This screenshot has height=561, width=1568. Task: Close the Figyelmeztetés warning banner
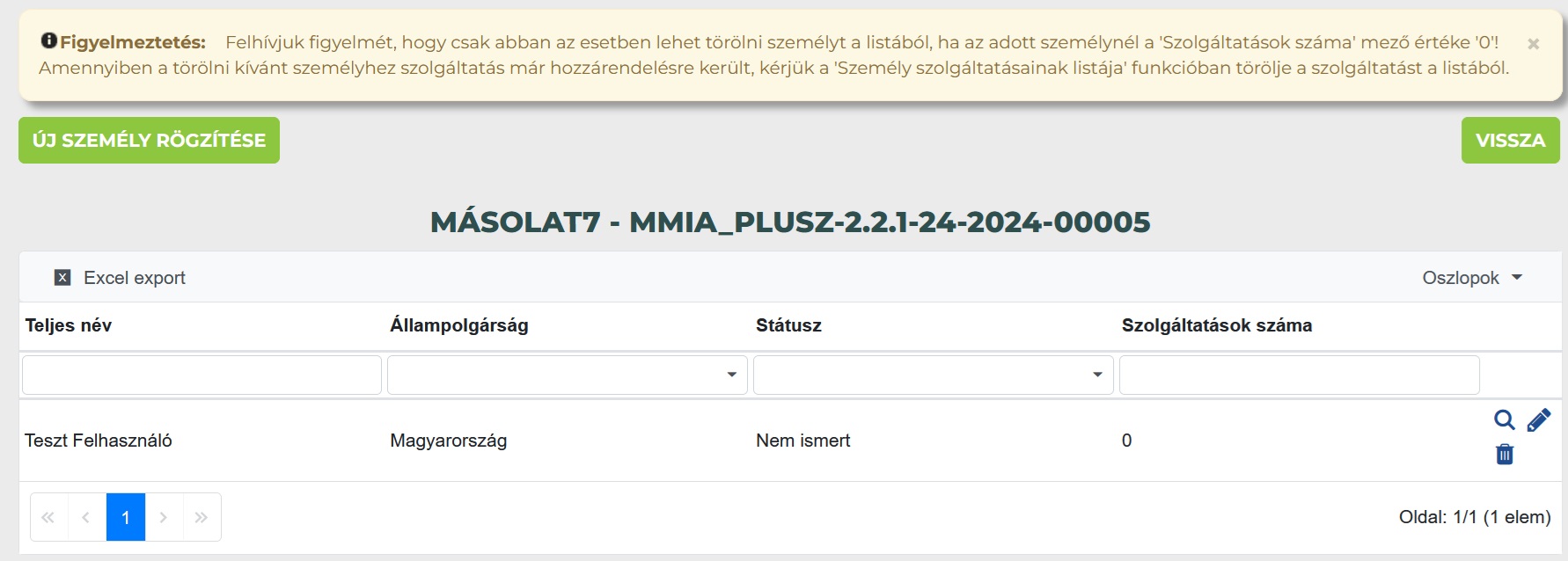click(1533, 44)
